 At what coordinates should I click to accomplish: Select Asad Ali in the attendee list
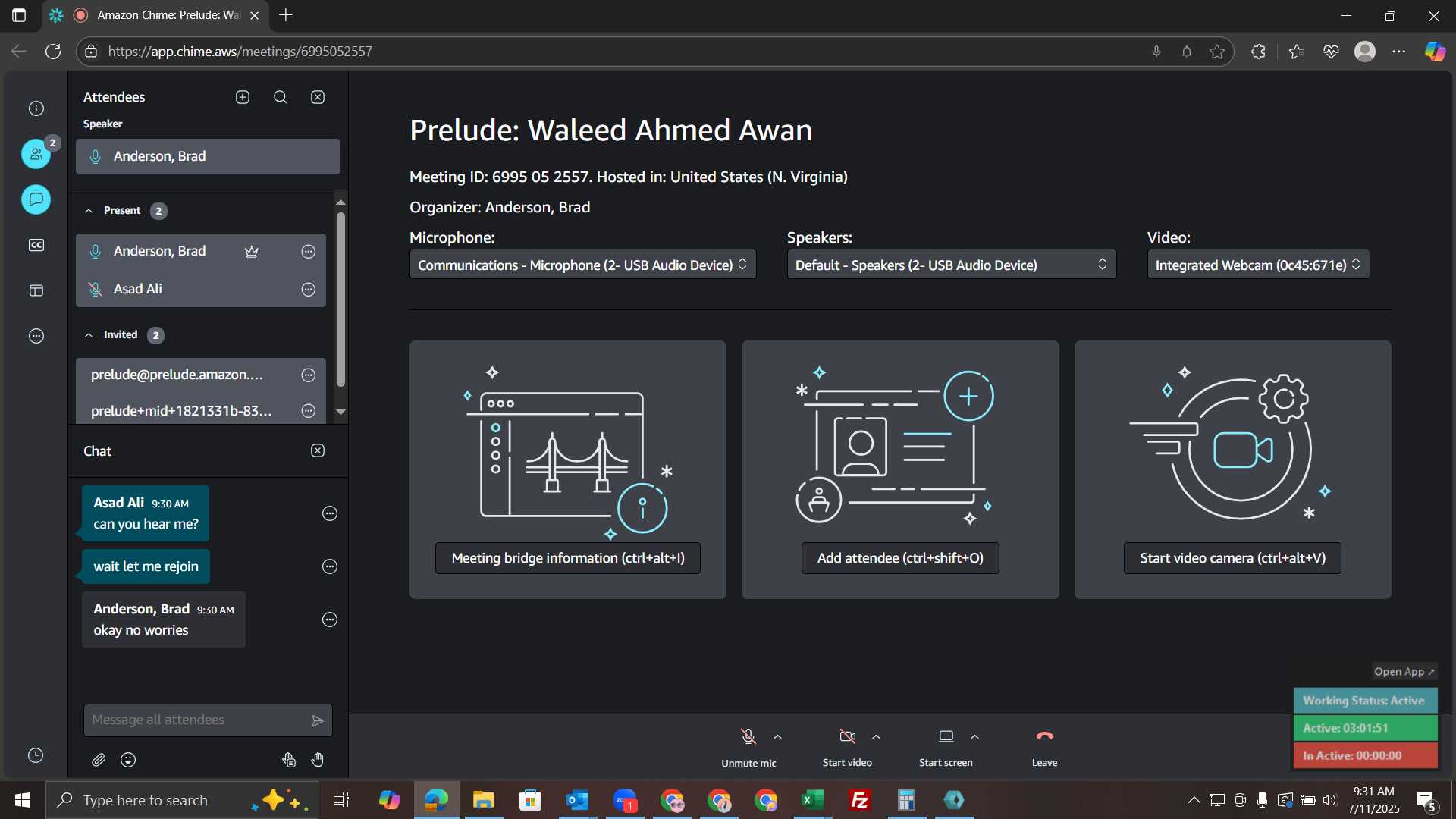point(201,289)
